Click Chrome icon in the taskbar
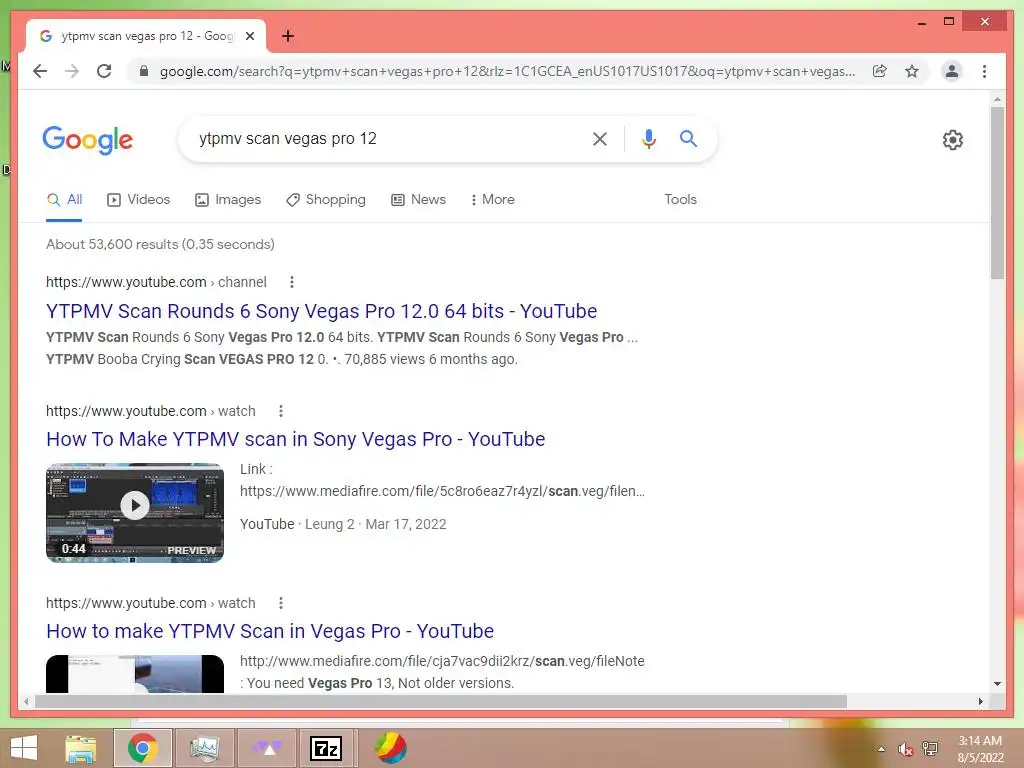This screenshot has height=768, width=1024. [142, 748]
